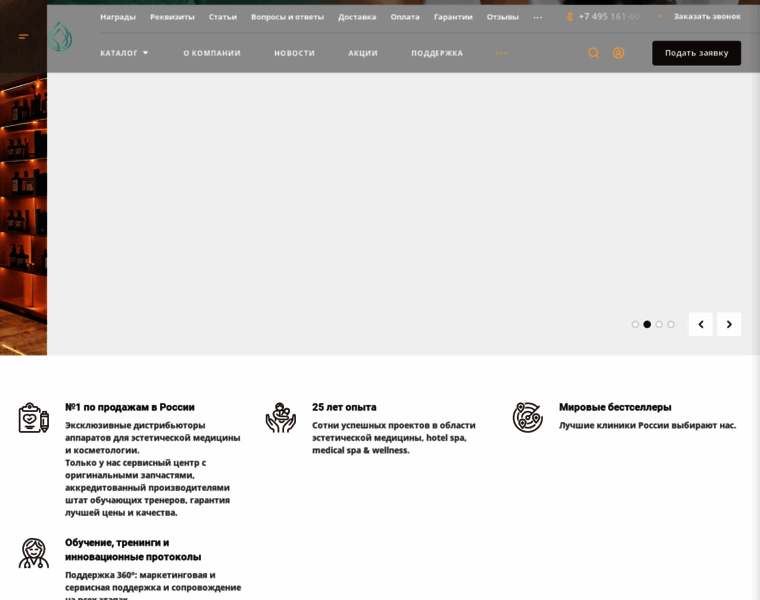
Task: Click the orange phone icon
Action: (x=570, y=17)
